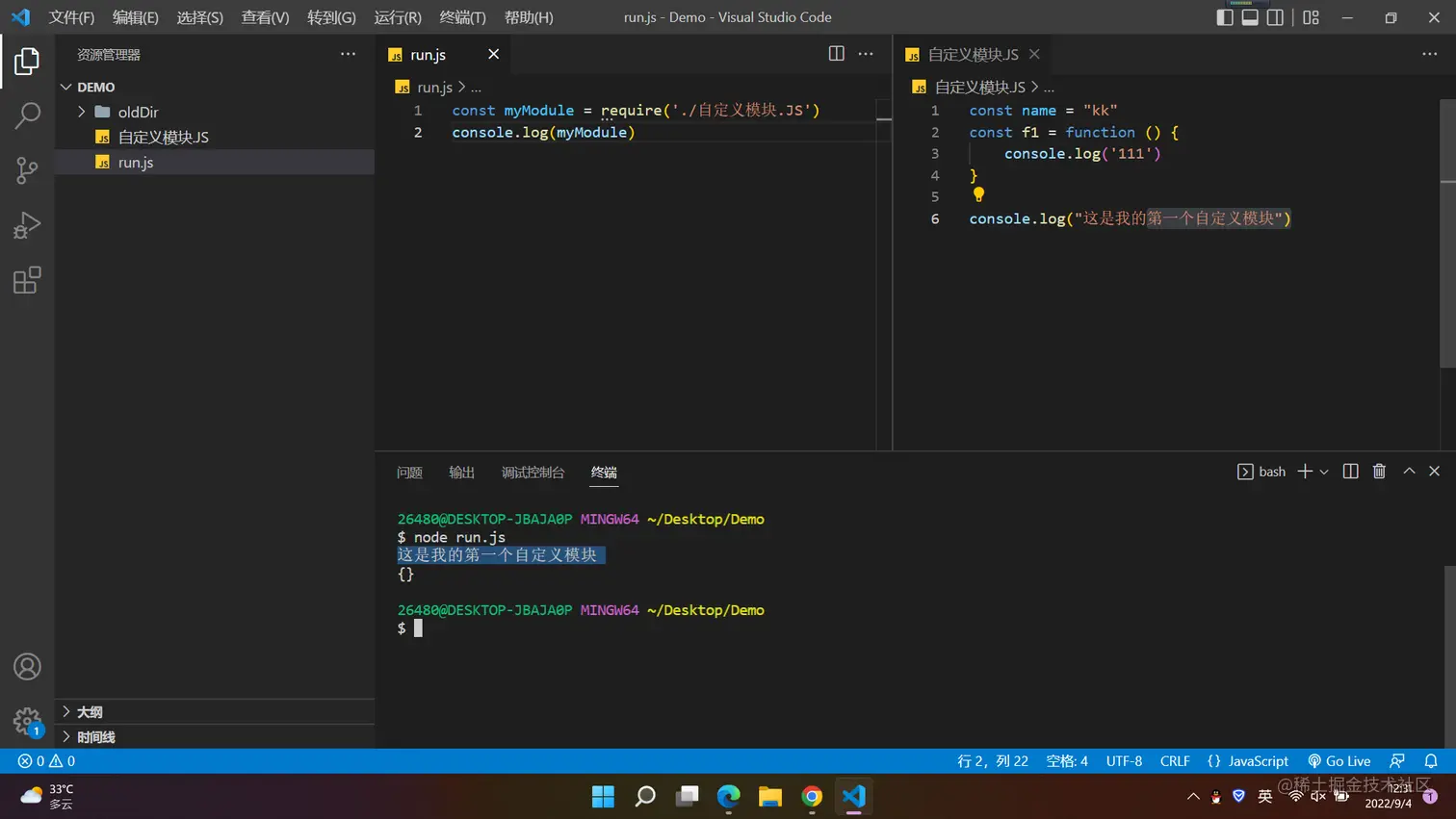Toggle the bottom panel layout button
Viewport: 1456px width, 819px height.
(1250, 17)
